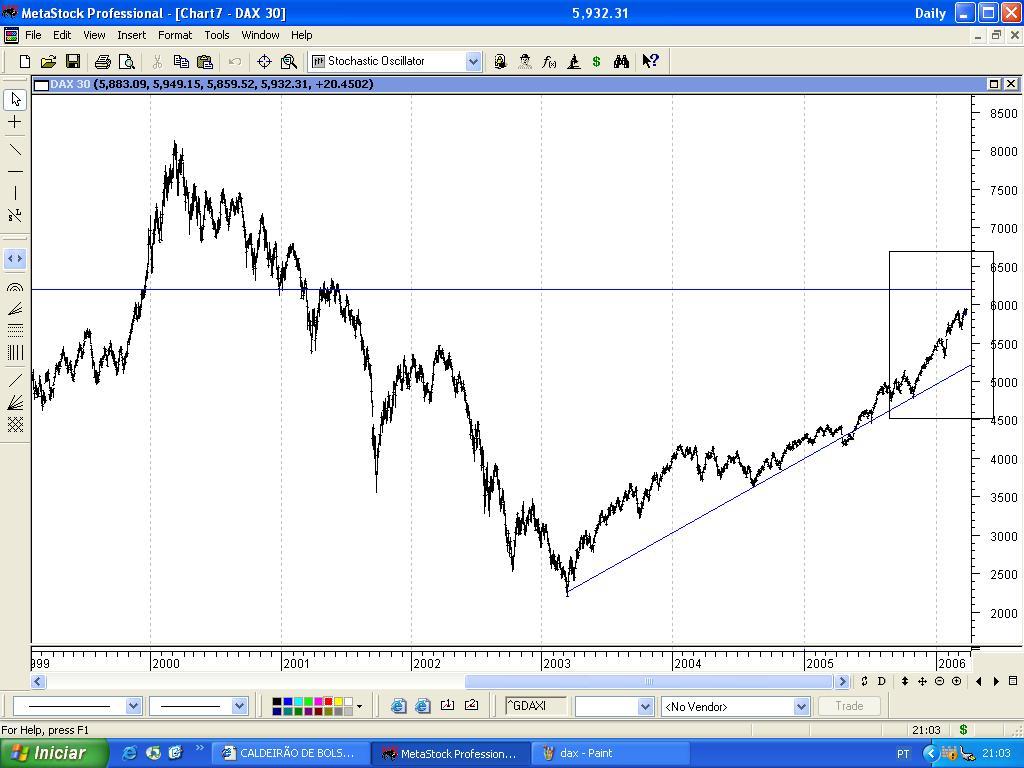Click the crosshair Choose Security icon
This screenshot has width=1024, height=768.
(264, 61)
